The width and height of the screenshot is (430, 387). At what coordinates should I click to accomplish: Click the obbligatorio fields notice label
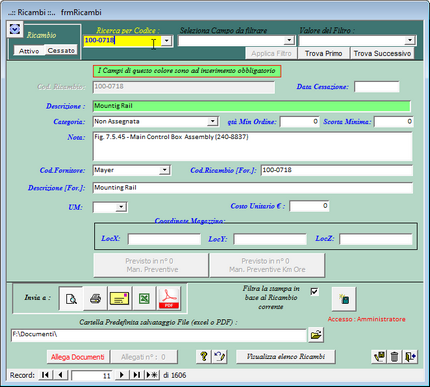[x=187, y=71]
